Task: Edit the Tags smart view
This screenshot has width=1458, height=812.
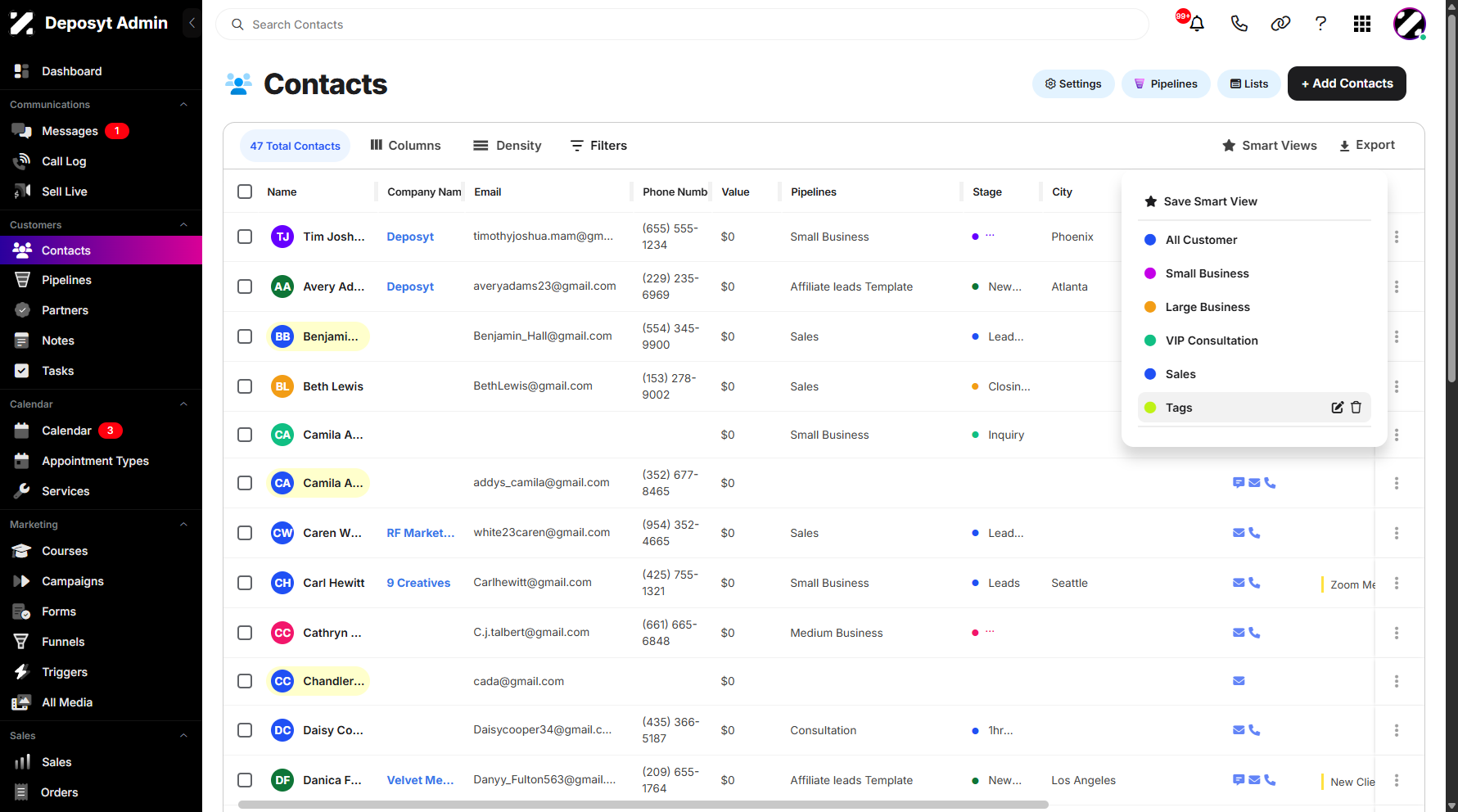Action: [x=1338, y=408]
